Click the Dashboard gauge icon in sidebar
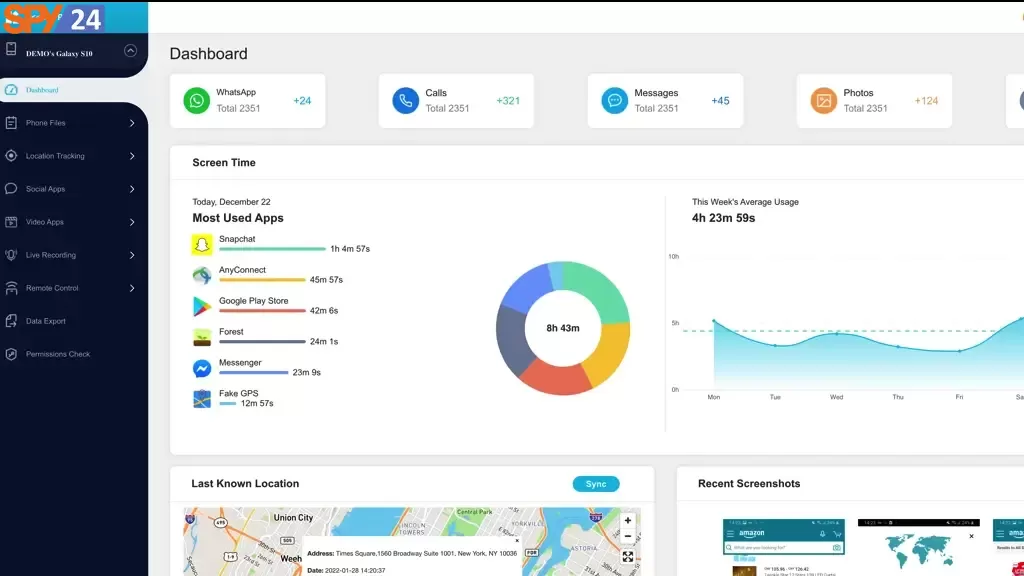1024x576 pixels. coord(11,90)
